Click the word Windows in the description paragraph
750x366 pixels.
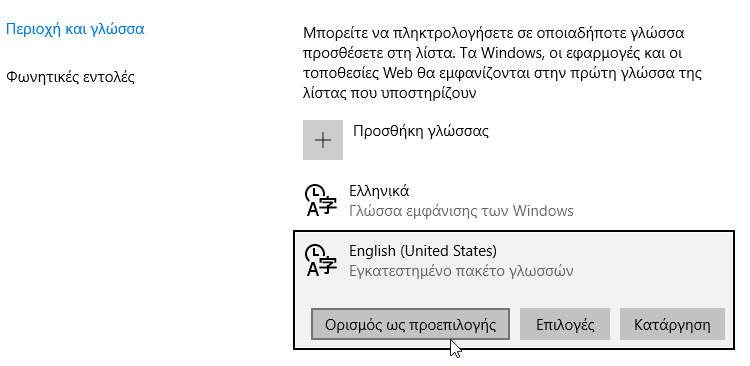tap(511, 53)
